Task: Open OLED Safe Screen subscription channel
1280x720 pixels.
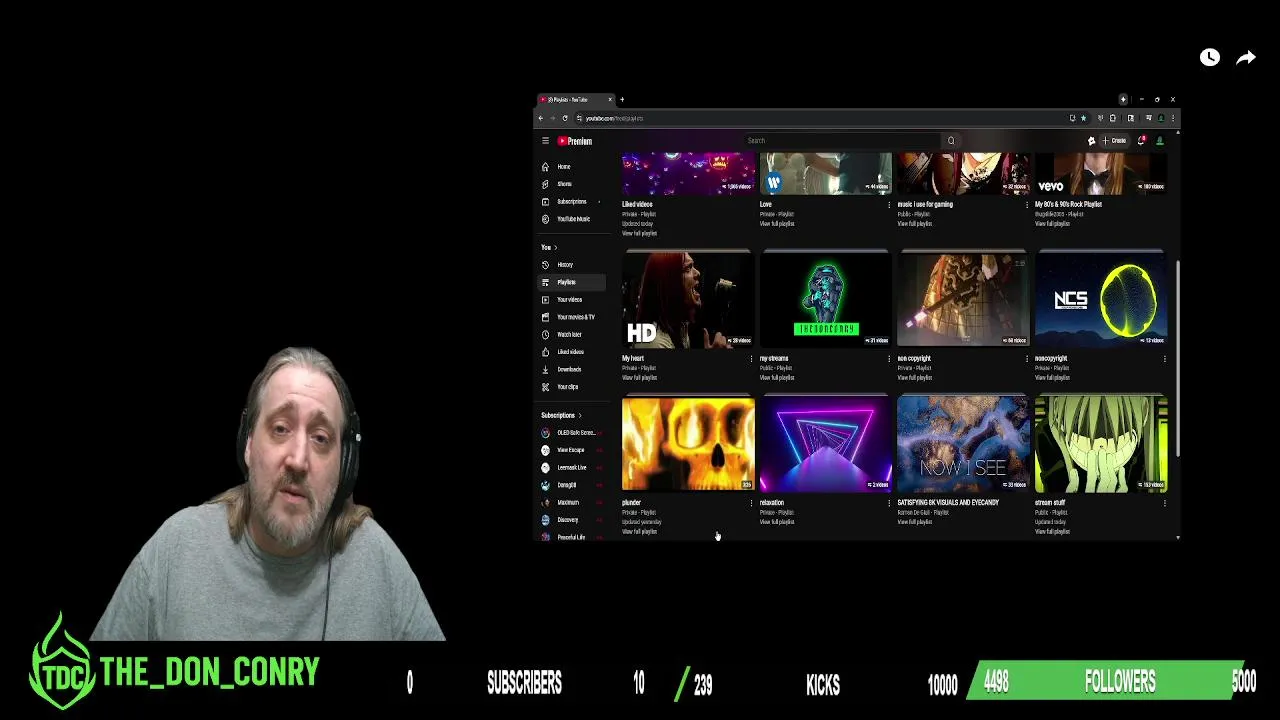Action: (x=572, y=433)
